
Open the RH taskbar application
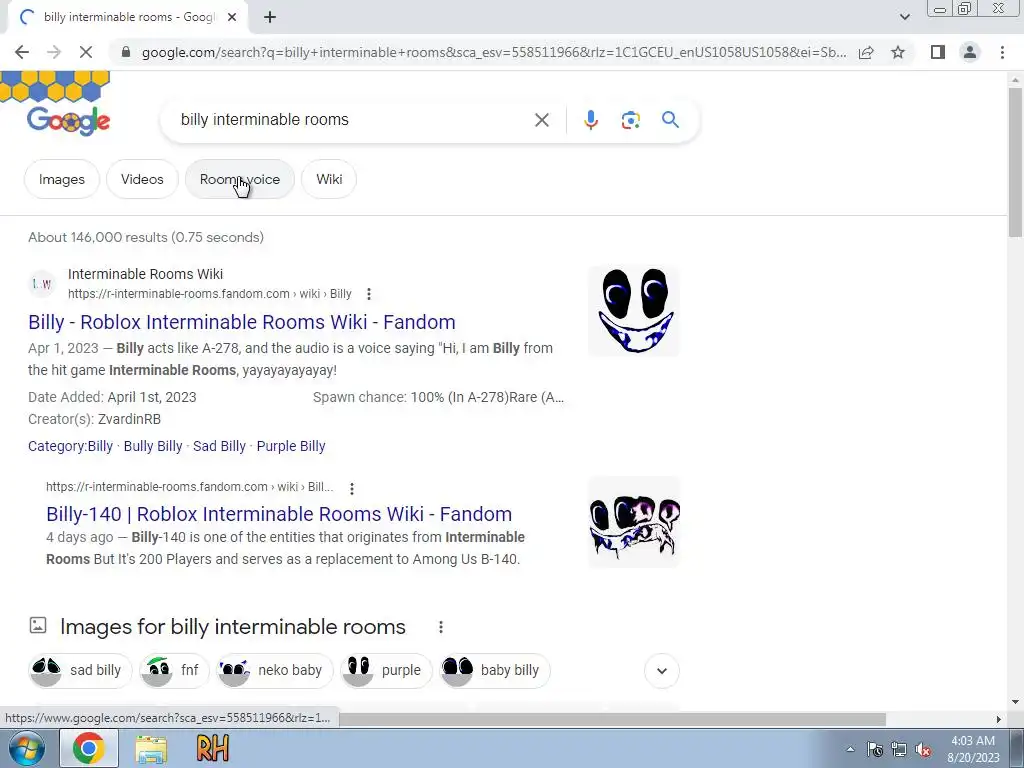click(x=212, y=748)
